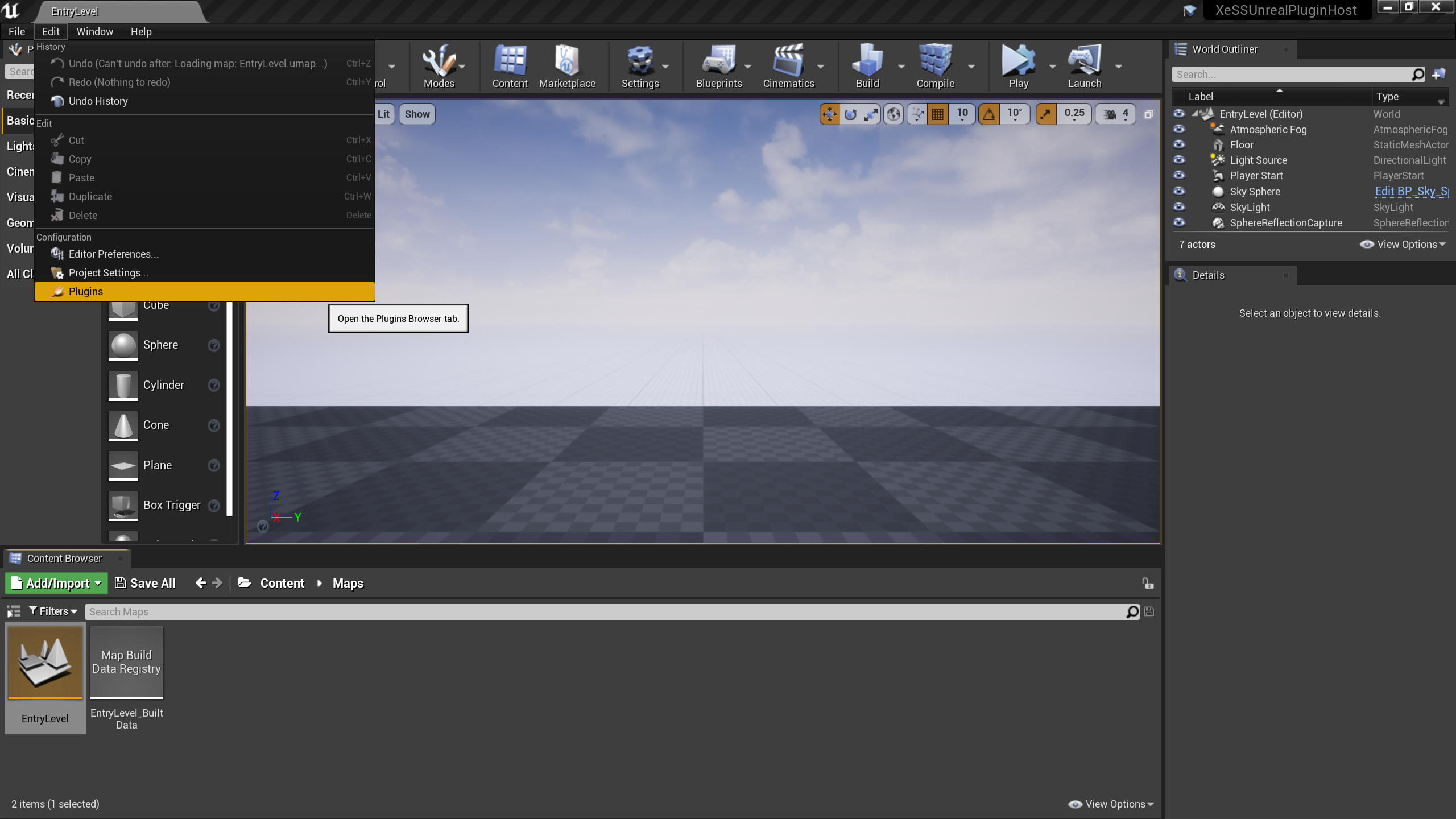Click the Build lighting toolbar icon
The image size is (1456, 819).
coord(867,67)
